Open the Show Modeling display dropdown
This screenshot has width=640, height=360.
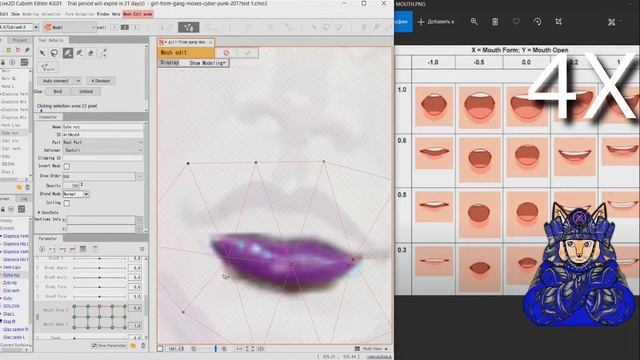[x=207, y=63]
